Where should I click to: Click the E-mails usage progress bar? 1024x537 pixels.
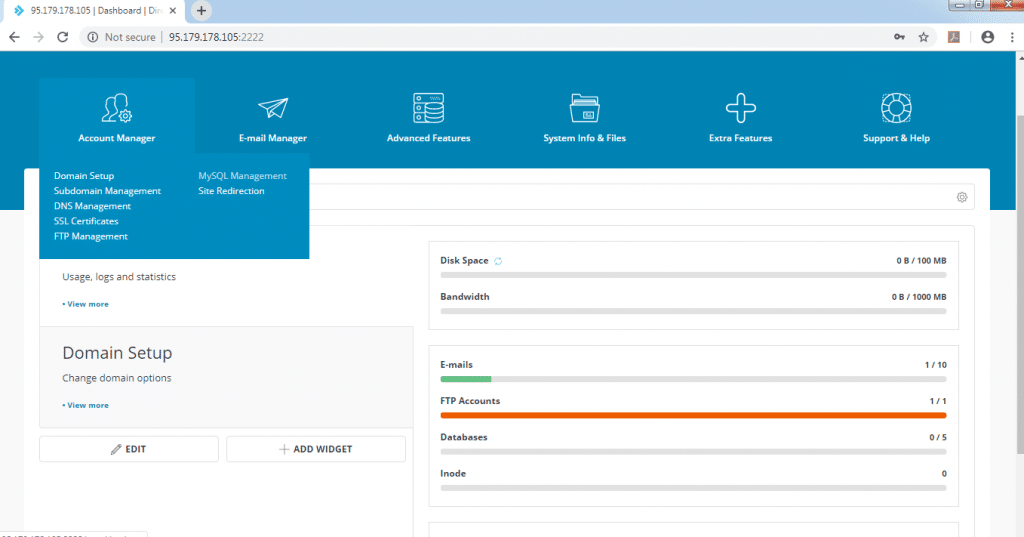694,380
